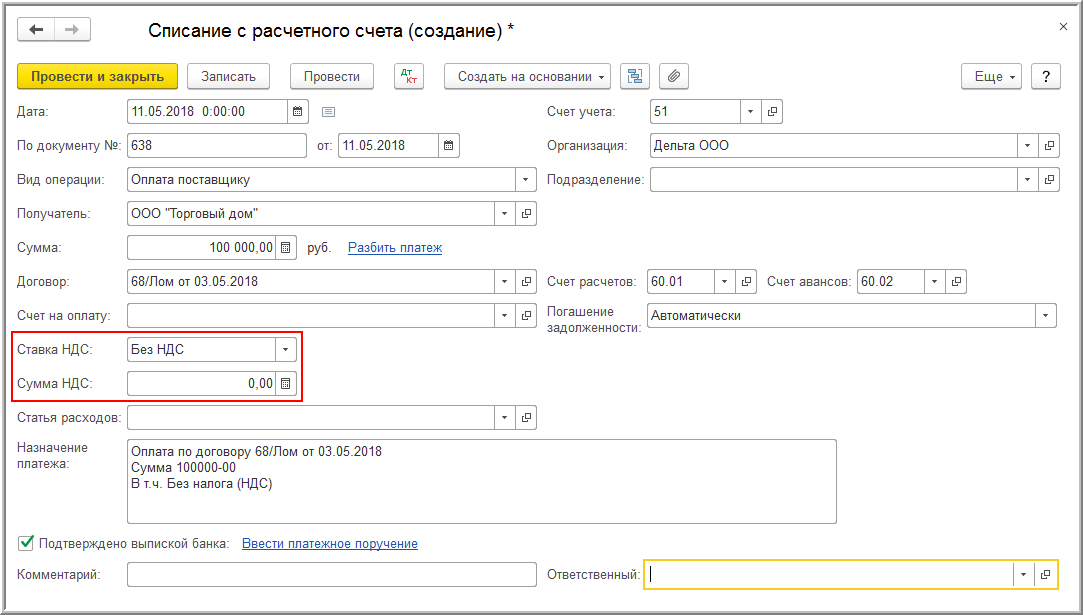Open calculator icon in Сумма НДС field

tap(286, 383)
